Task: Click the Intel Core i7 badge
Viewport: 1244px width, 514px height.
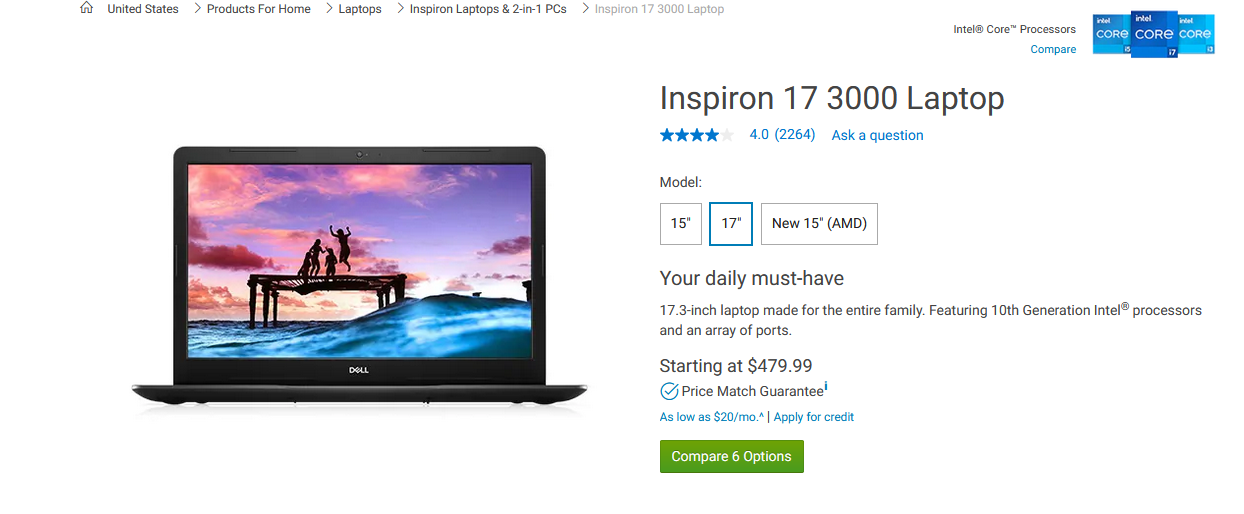Action: coord(1154,34)
